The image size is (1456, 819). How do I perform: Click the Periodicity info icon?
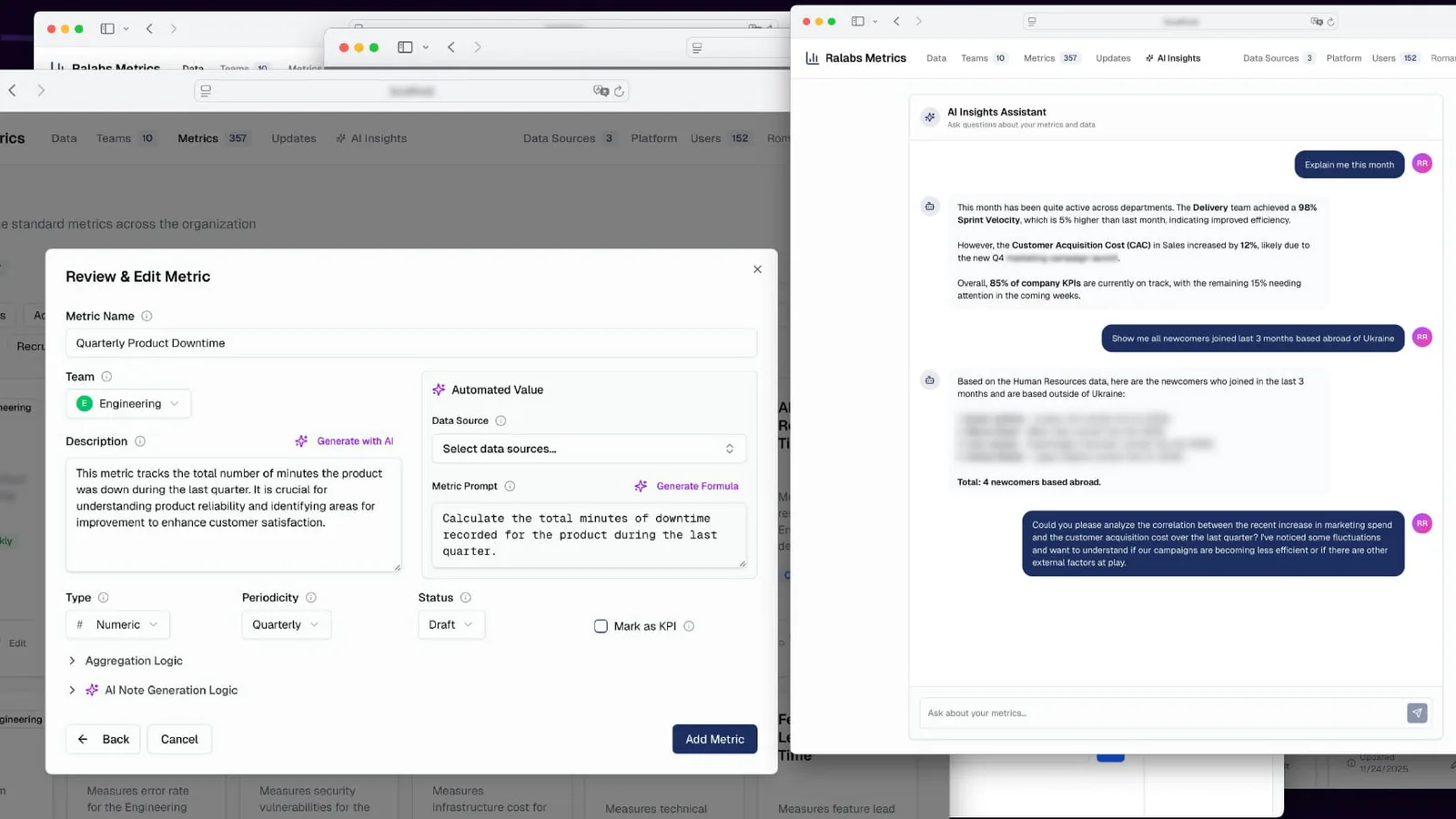(x=311, y=598)
